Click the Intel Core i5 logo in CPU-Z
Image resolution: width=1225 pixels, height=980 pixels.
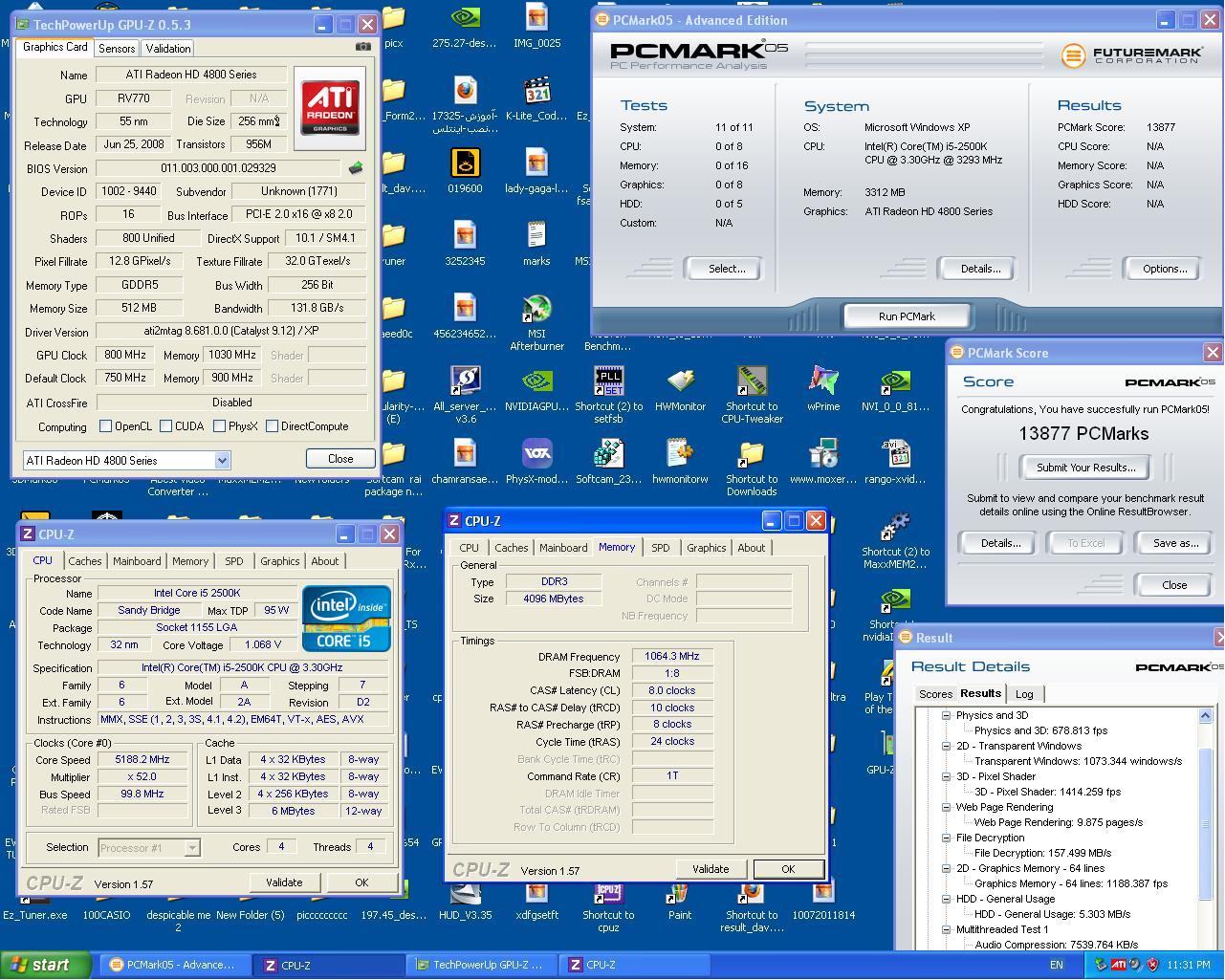(346, 619)
